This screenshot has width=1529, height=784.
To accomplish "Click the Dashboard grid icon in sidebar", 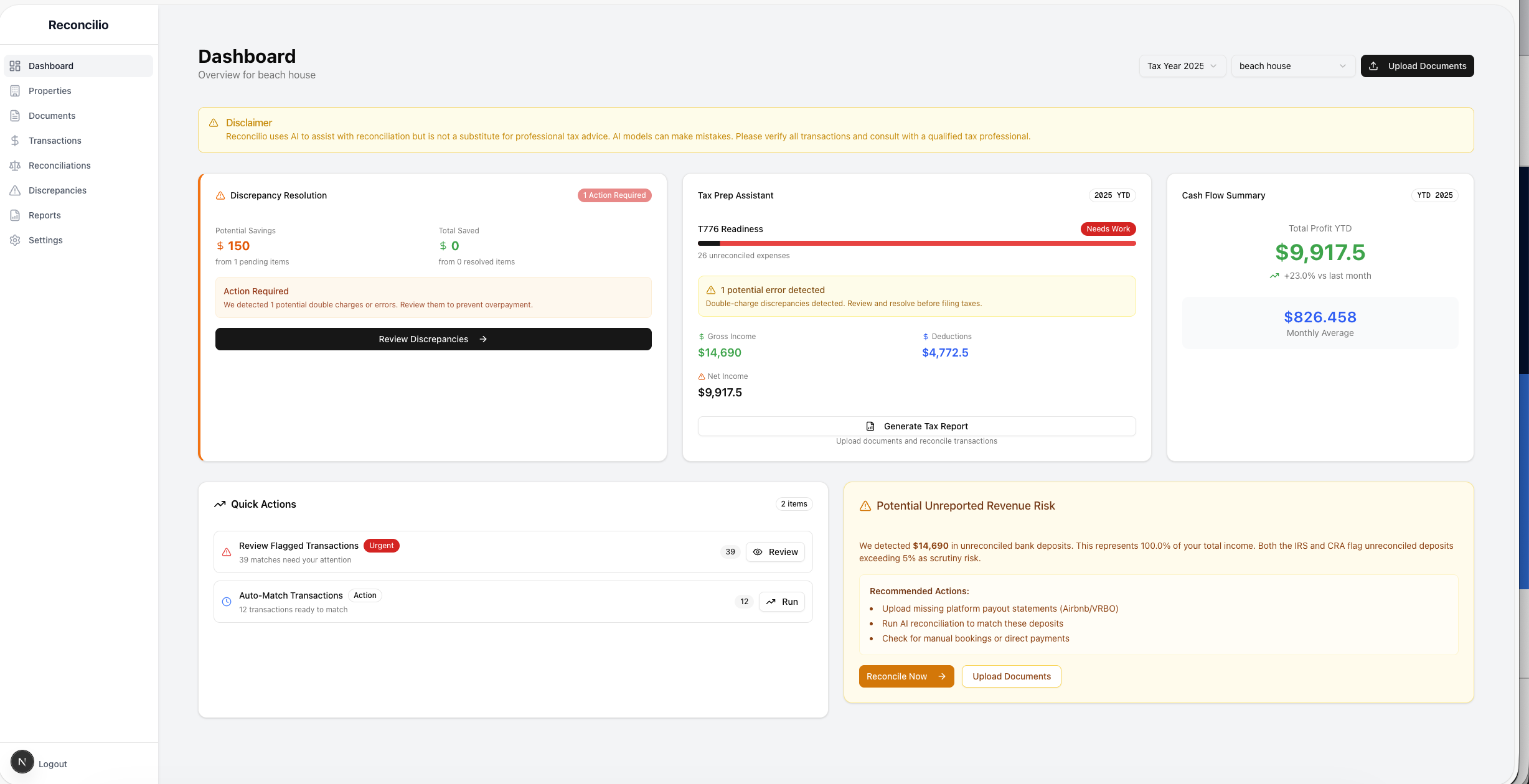I will coord(15,66).
